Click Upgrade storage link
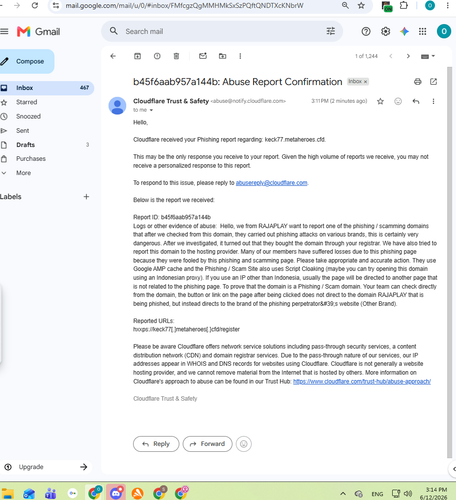Image resolution: width=456 pixels, height=500 pixels. pos(46,467)
